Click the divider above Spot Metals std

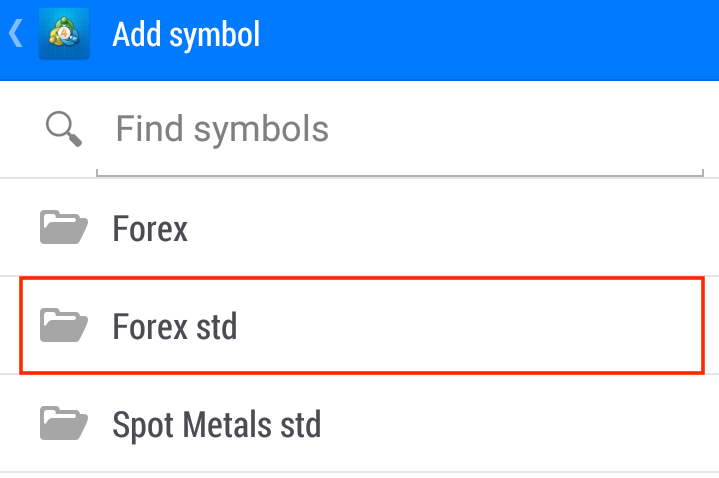pyautogui.click(x=360, y=375)
